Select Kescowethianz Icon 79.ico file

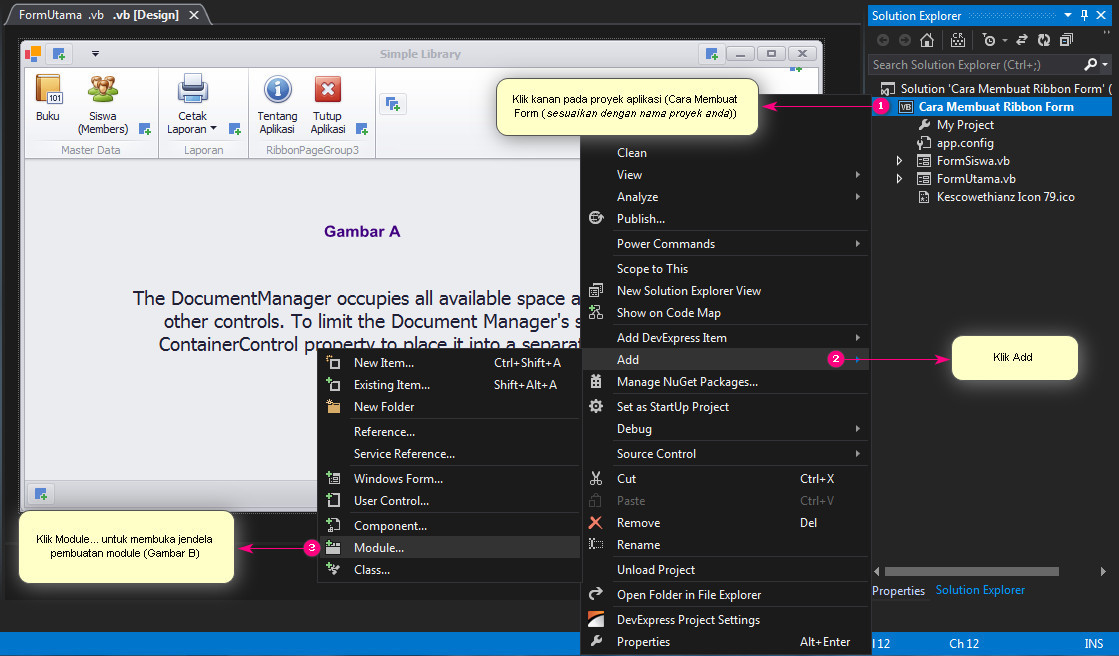coord(1005,196)
